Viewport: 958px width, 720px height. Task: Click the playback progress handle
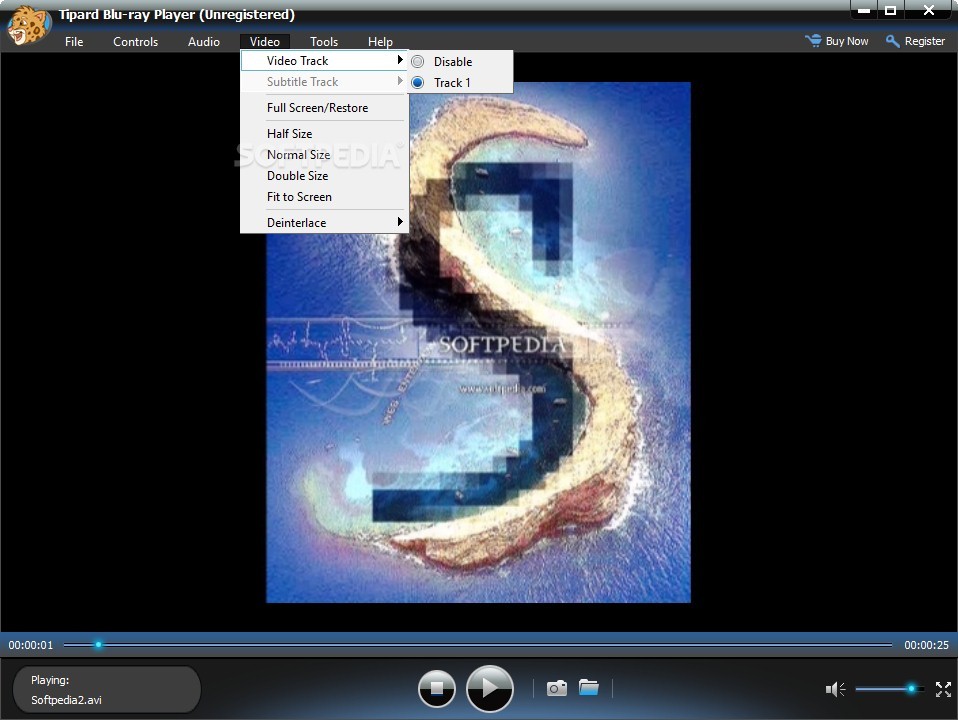pyautogui.click(x=98, y=644)
